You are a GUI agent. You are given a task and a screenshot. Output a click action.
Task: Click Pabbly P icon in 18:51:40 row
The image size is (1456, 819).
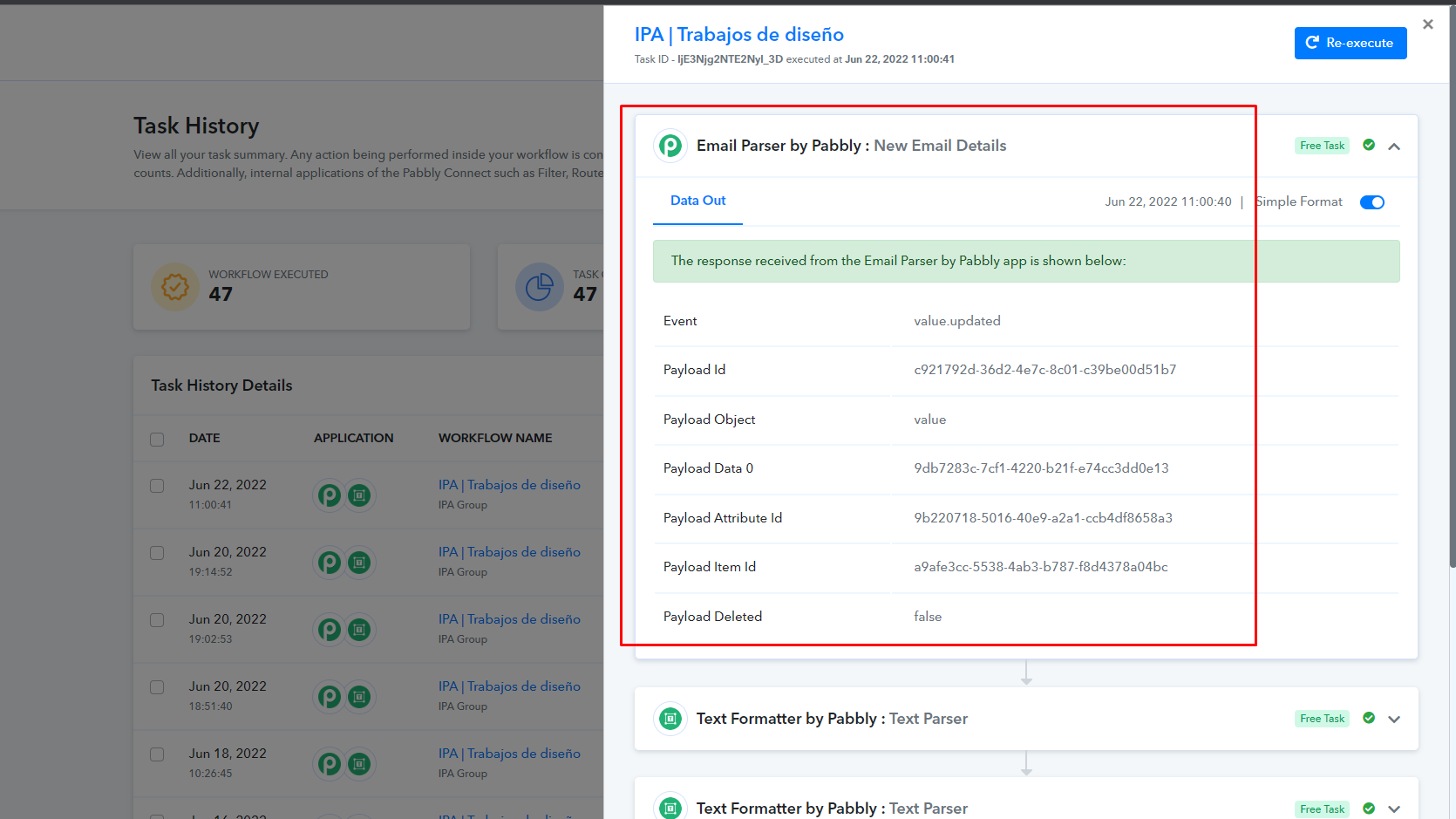329,697
